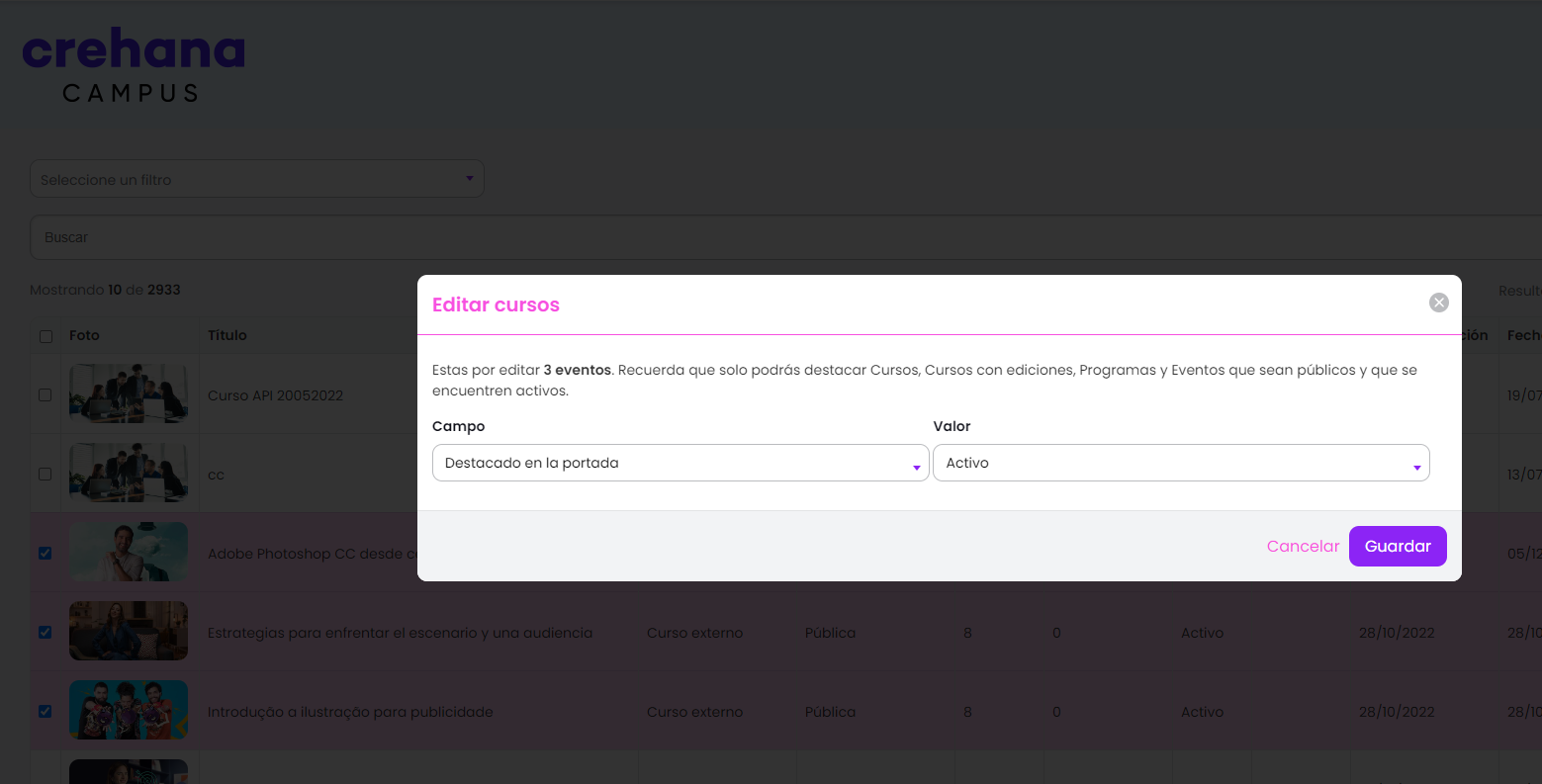Viewport: 1542px width, 784px height.
Task: Click Activo in the Estrategias row
Action: [1202, 633]
